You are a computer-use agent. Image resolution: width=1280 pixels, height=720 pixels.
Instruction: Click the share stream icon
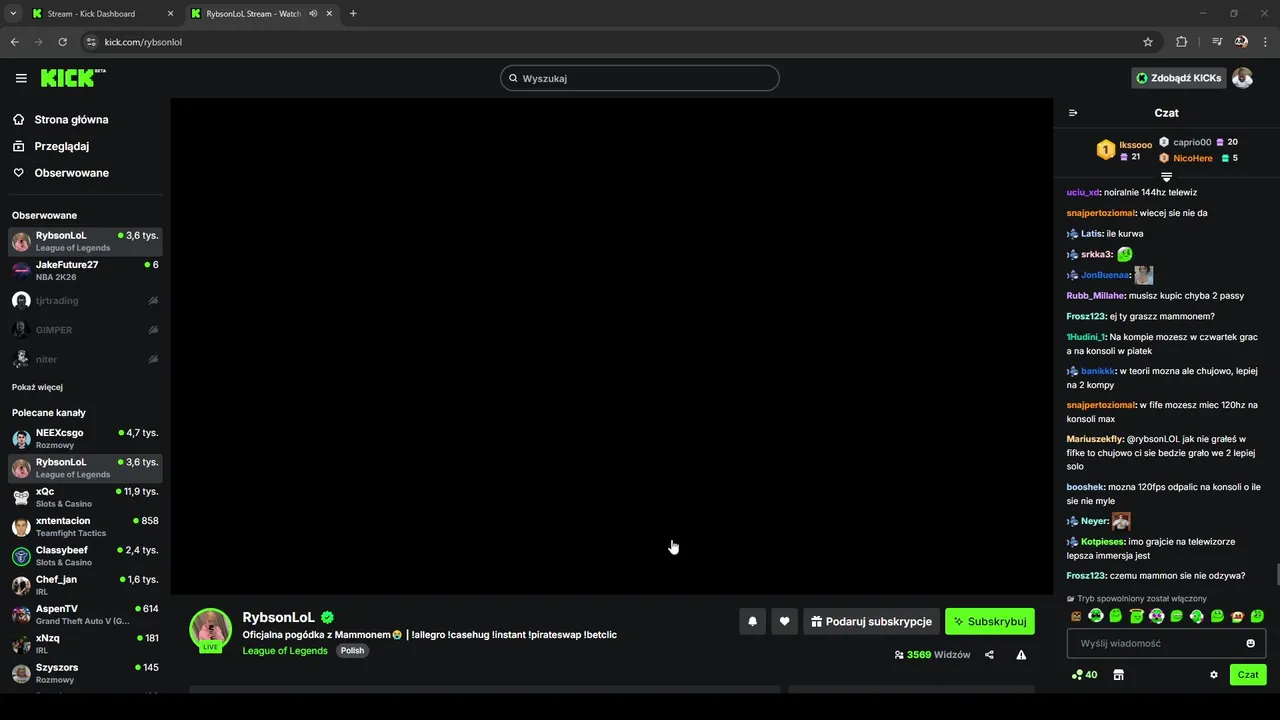989,655
